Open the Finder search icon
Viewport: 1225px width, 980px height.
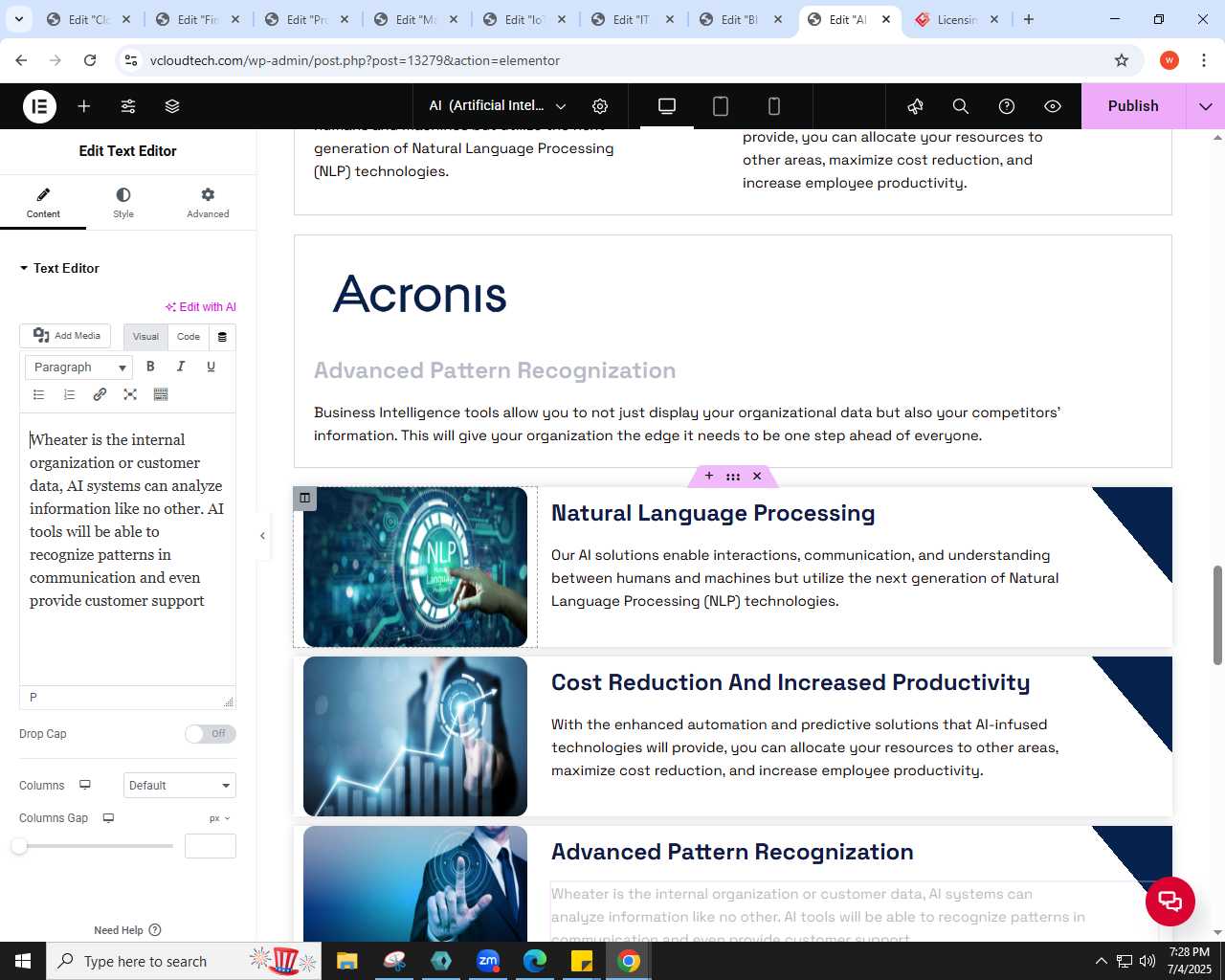click(961, 106)
